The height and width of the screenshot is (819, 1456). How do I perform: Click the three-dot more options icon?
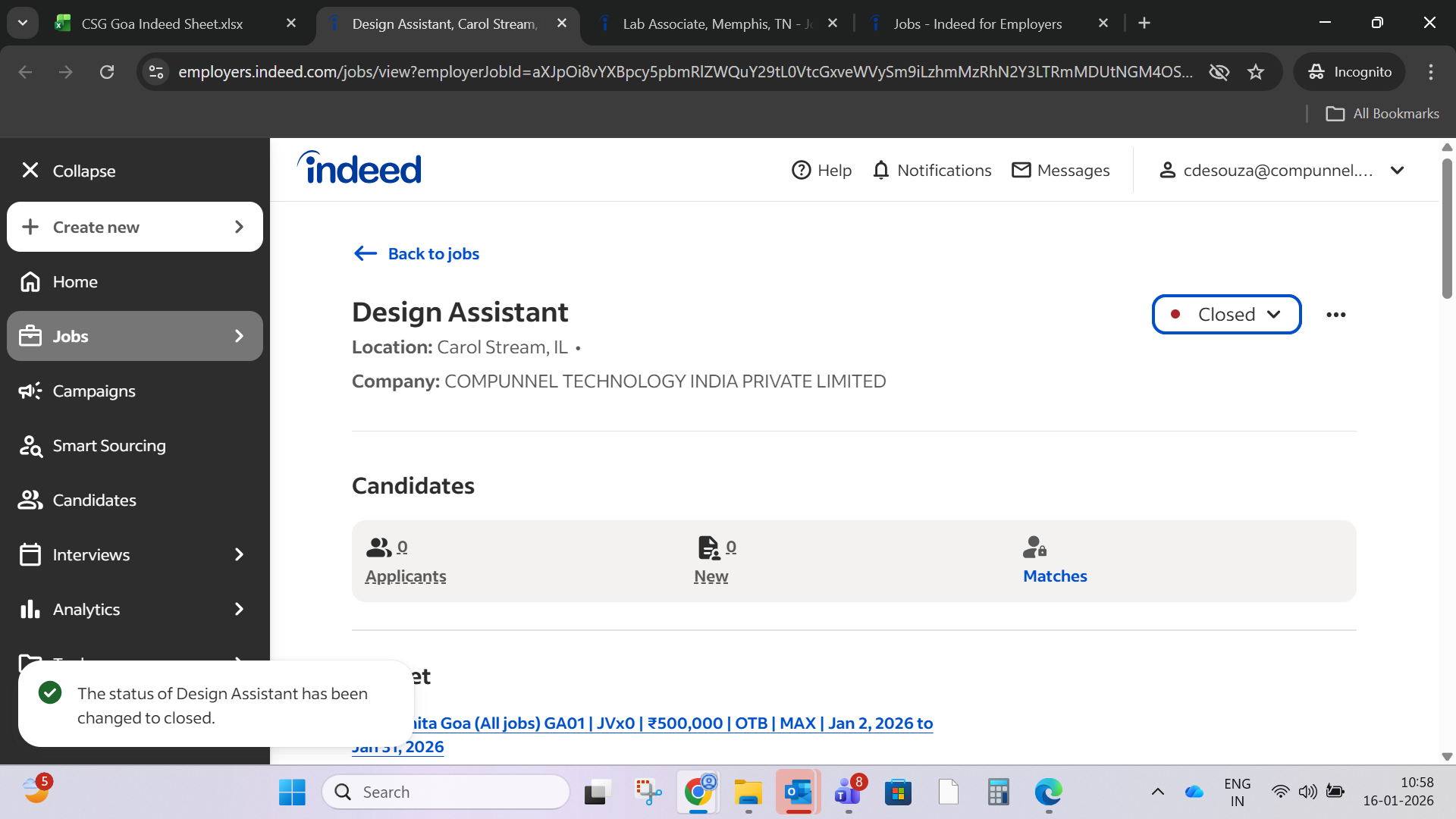pyautogui.click(x=1335, y=315)
